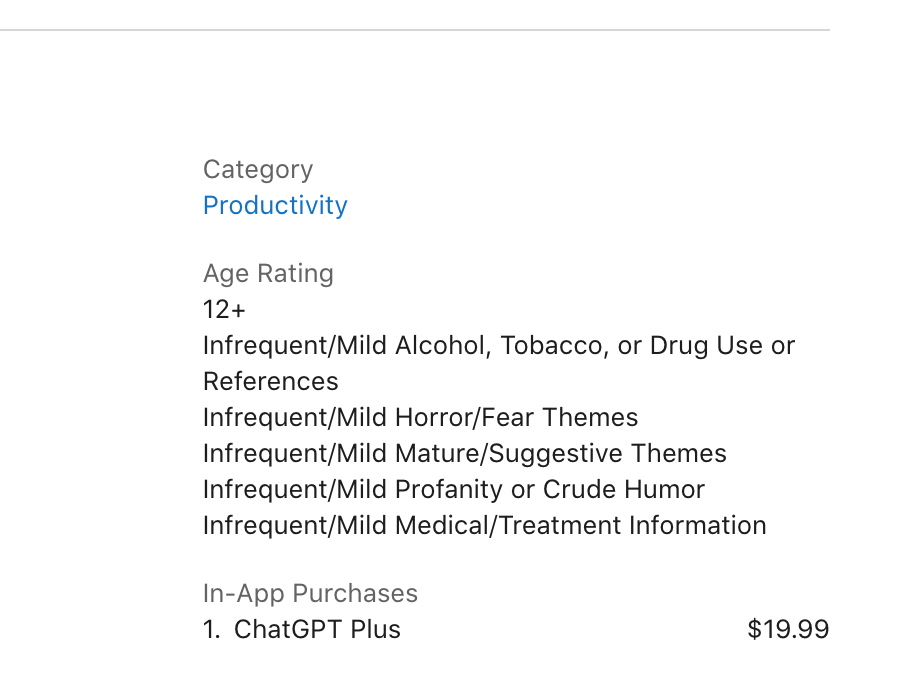Click the Age Rating heading
The width and height of the screenshot is (904, 696).
[268, 273]
